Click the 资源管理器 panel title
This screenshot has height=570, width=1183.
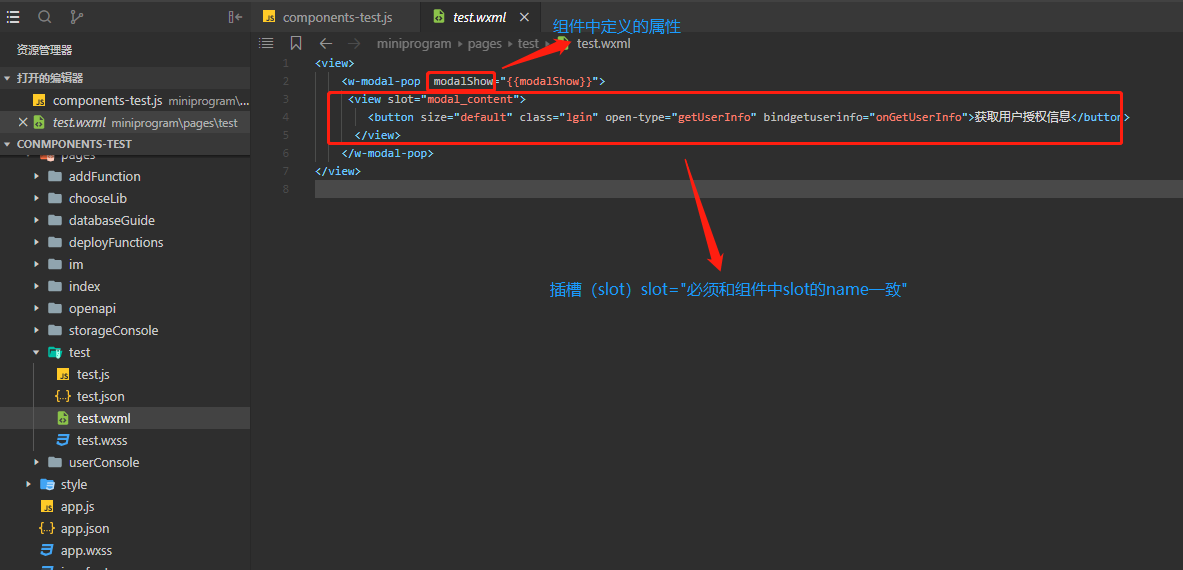(x=45, y=51)
